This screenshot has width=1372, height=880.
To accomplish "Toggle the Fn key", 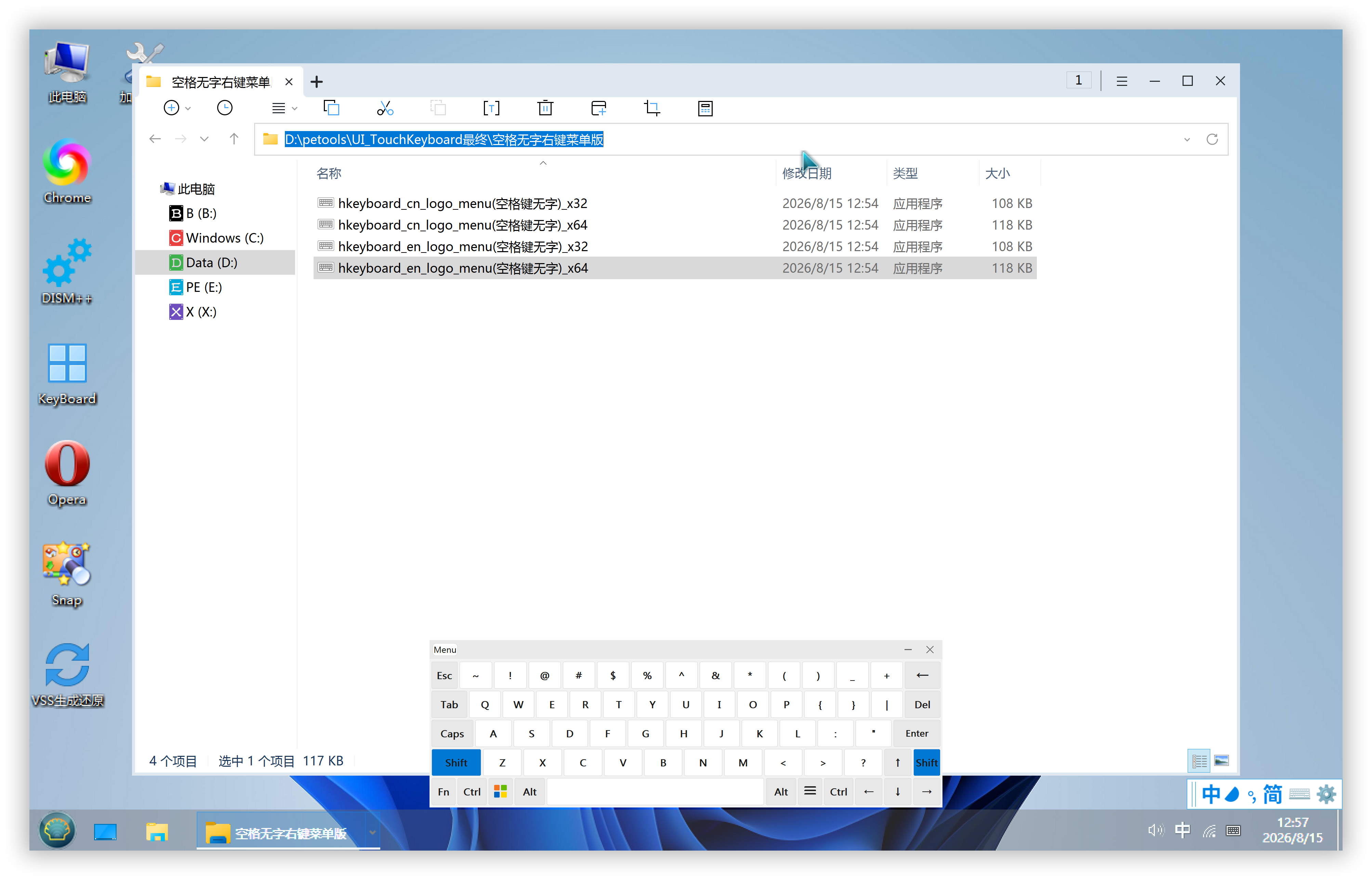I will click(443, 791).
